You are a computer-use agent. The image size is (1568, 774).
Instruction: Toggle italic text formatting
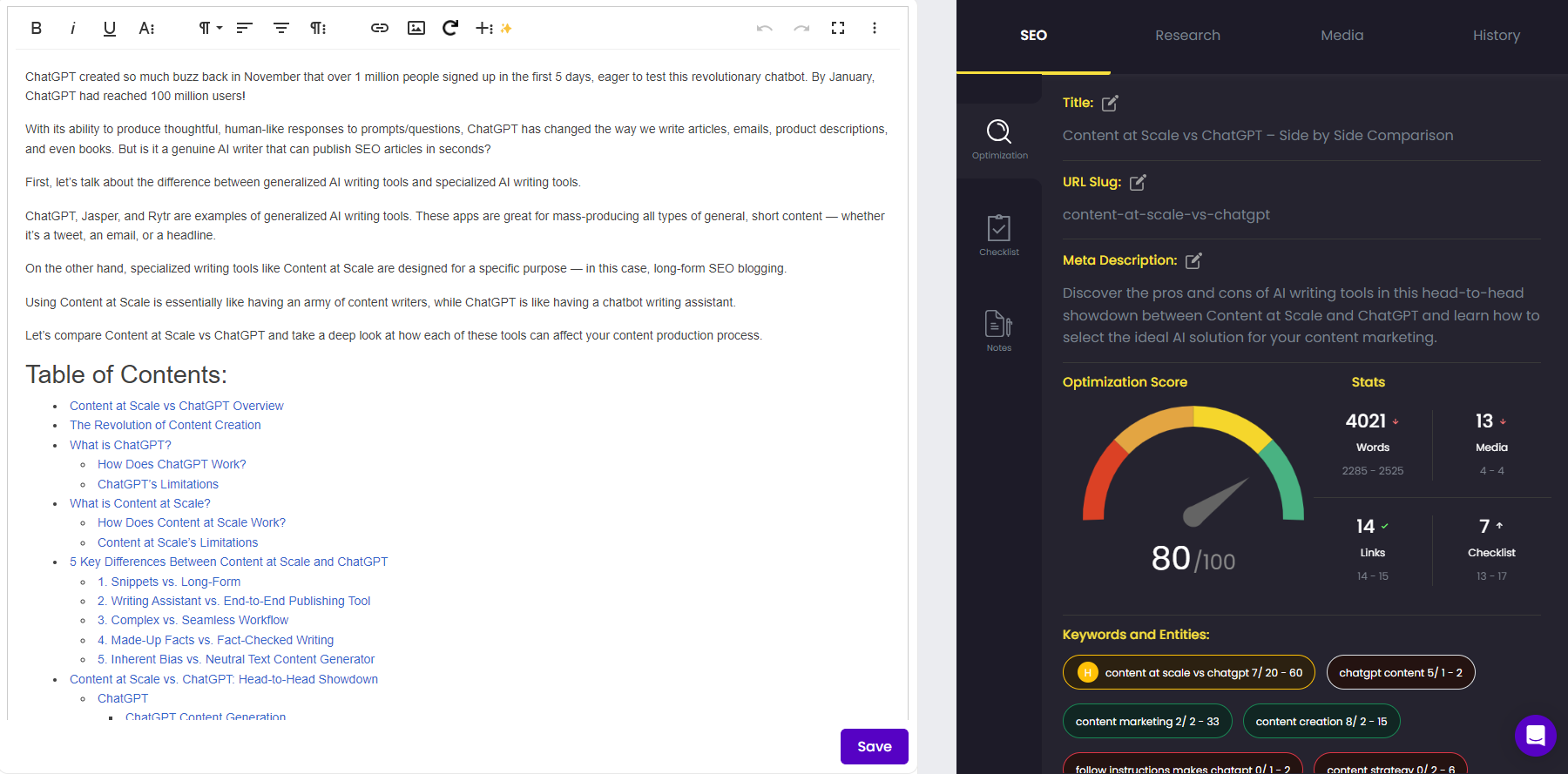click(x=72, y=28)
